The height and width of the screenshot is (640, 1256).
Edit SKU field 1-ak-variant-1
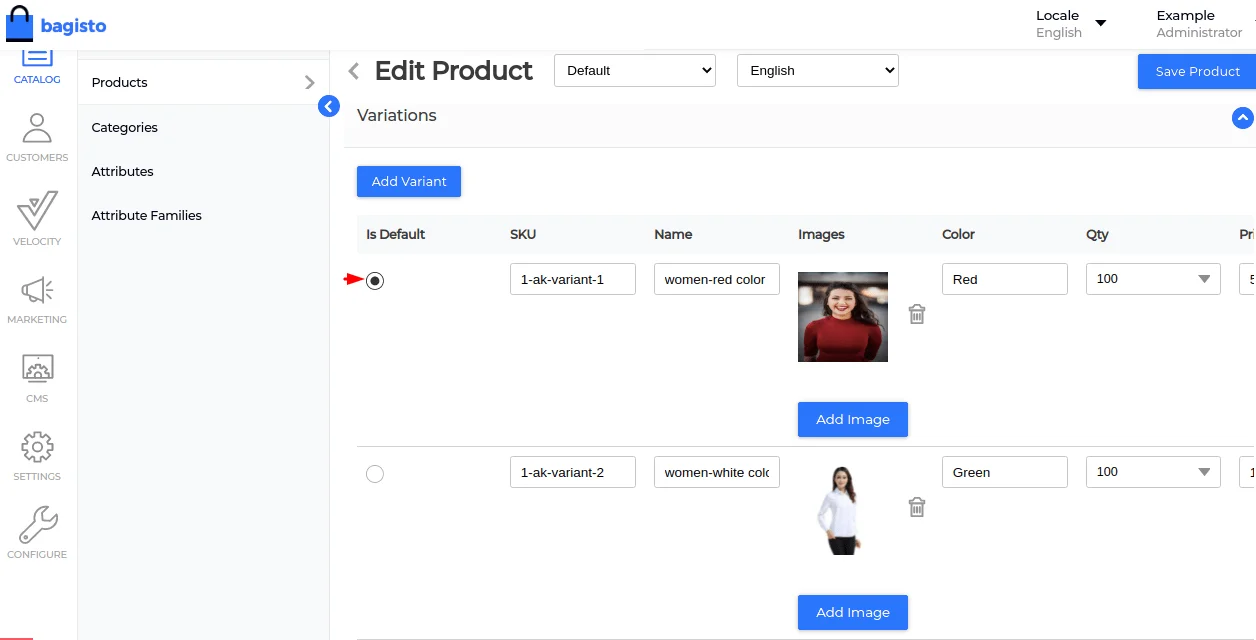pyautogui.click(x=573, y=279)
